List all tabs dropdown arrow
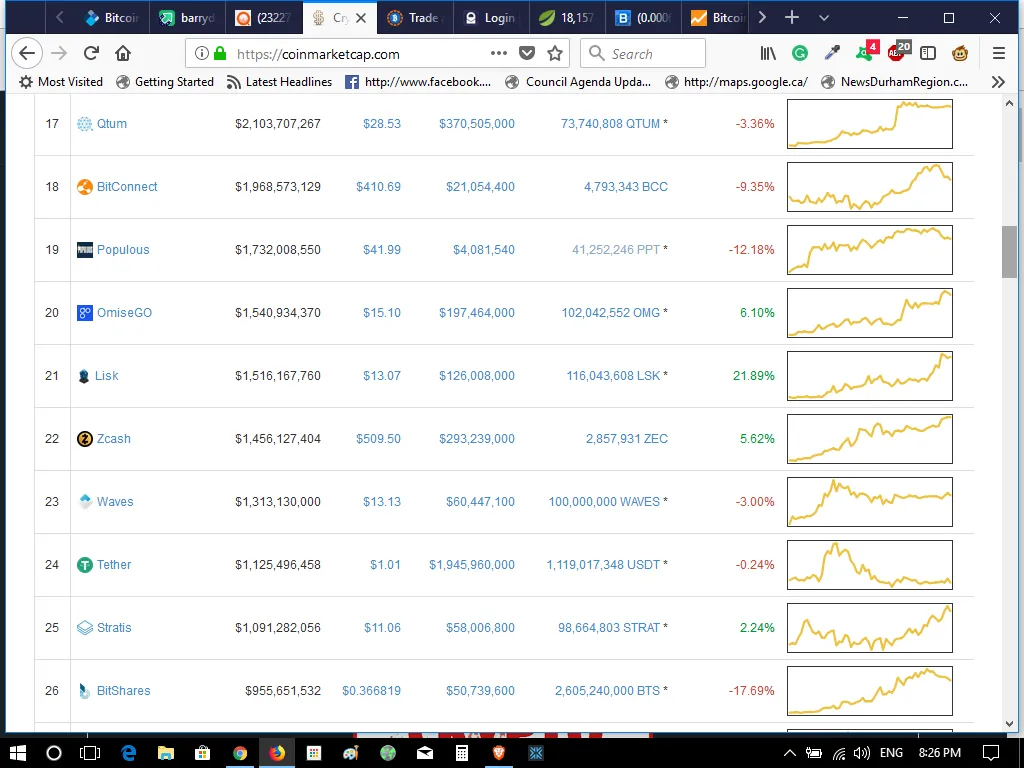 click(x=824, y=18)
